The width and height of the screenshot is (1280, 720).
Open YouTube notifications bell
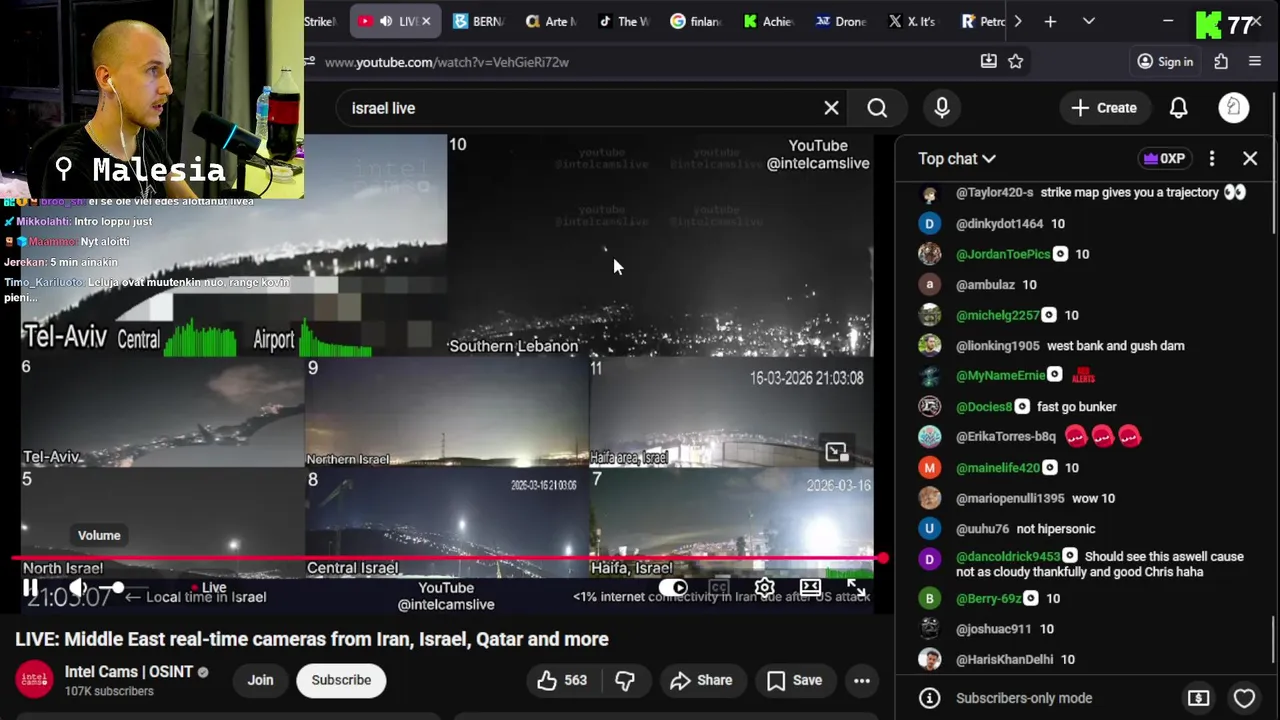point(1179,108)
